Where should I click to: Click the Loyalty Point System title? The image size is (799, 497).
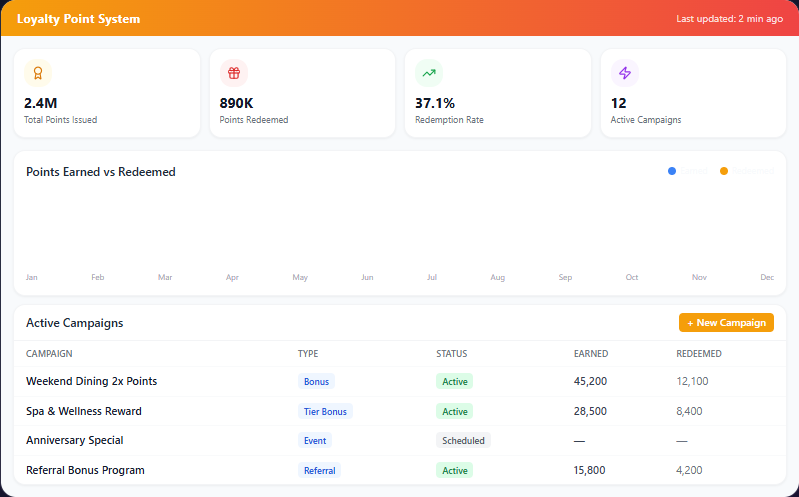[78, 19]
